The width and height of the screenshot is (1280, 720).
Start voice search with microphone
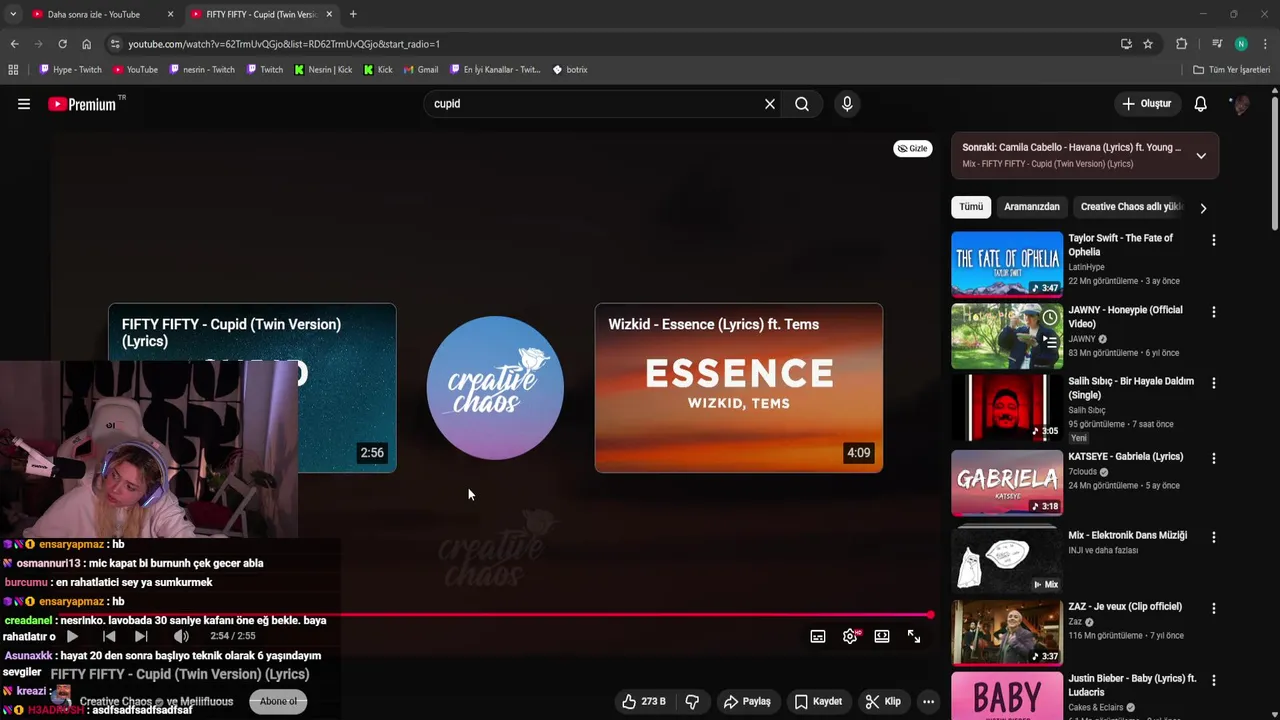click(x=847, y=104)
